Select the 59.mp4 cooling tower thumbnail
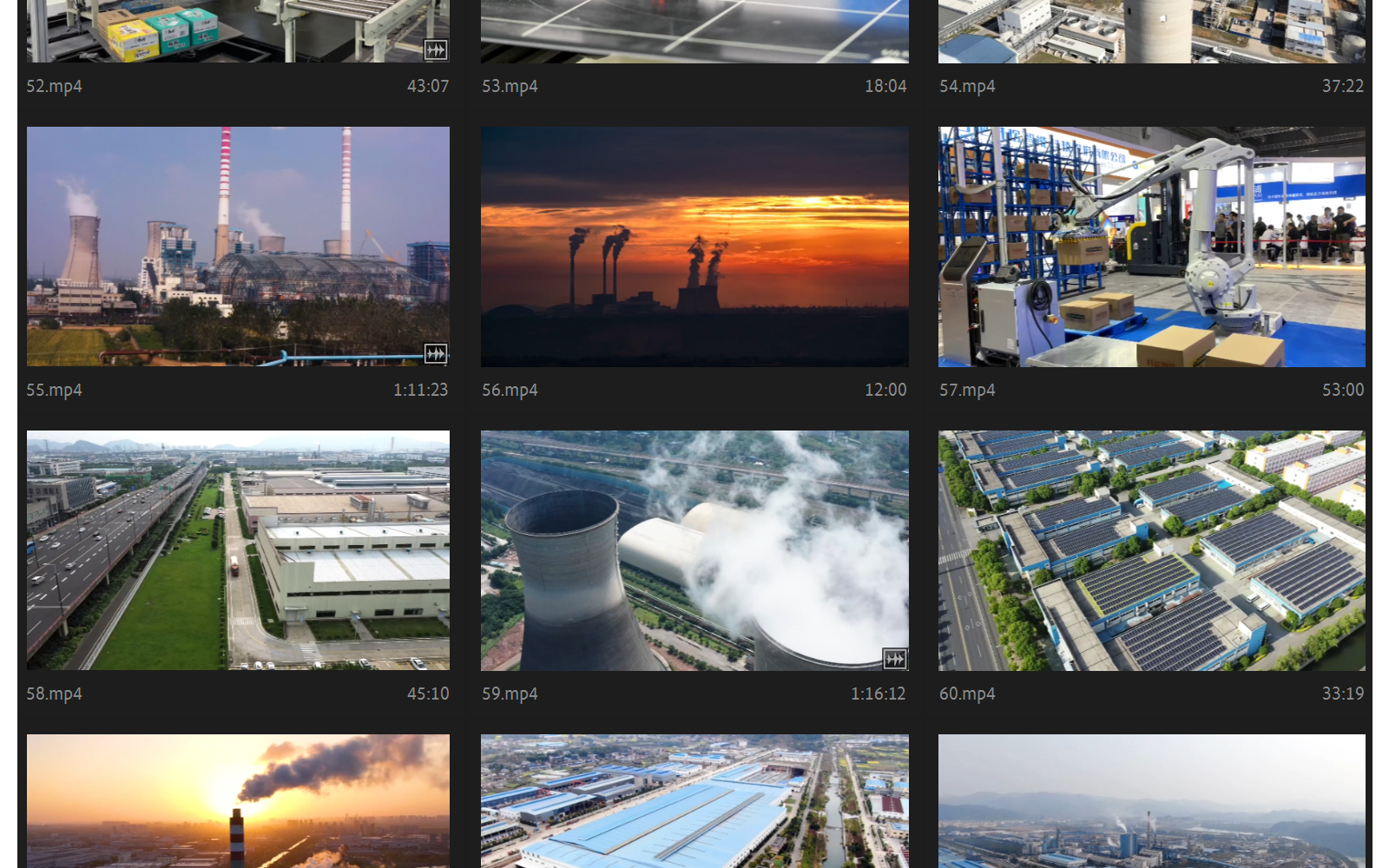 click(x=694, y=550)
